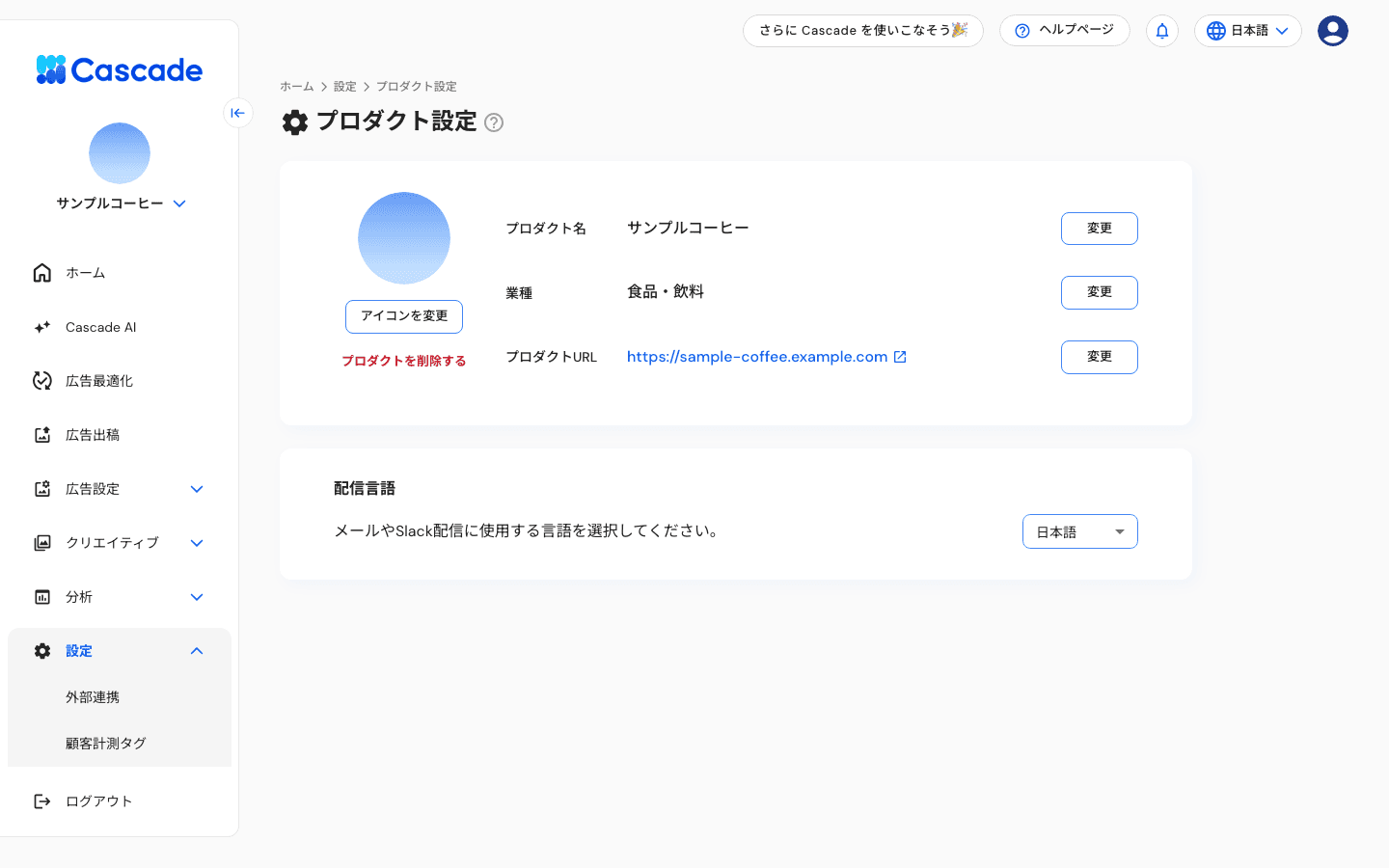Screen dimensions: 1389x868
Task: Click the 広告最適化 icon in sidebar
Action: point(42,381)
